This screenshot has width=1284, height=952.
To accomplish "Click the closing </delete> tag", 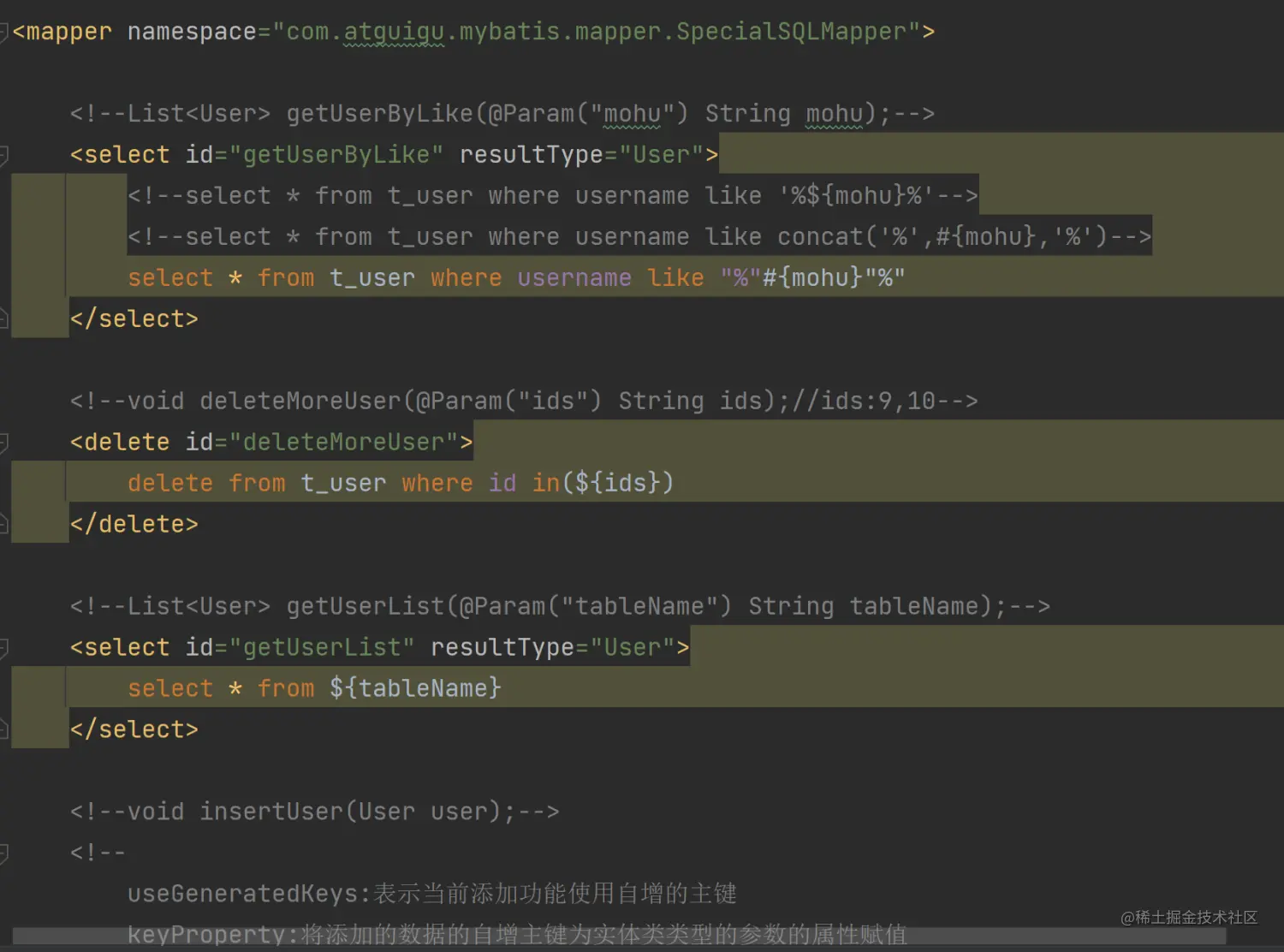I will click(134, 525).
